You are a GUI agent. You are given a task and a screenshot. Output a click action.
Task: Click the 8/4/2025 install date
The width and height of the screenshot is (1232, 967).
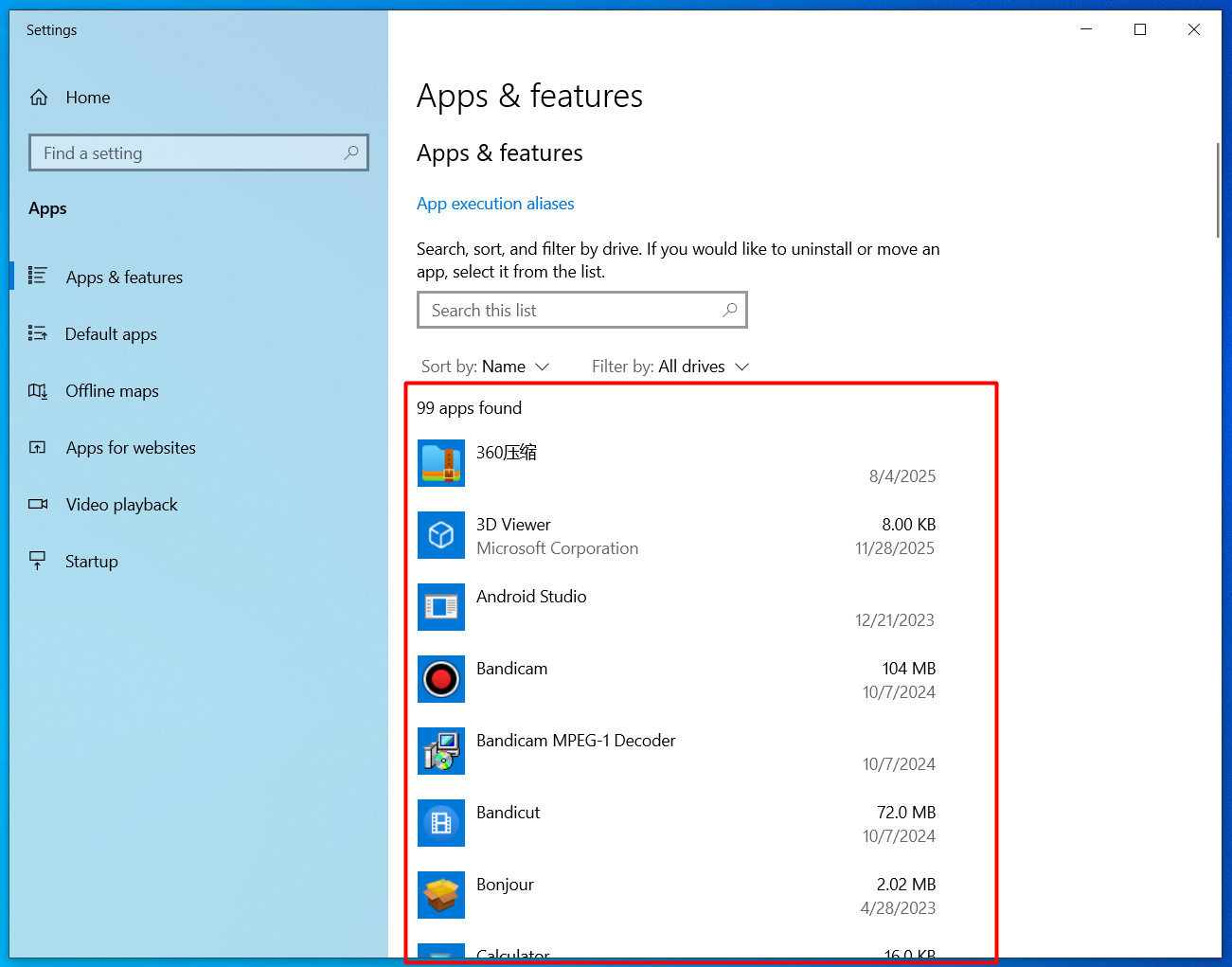[x=902, y=476]
